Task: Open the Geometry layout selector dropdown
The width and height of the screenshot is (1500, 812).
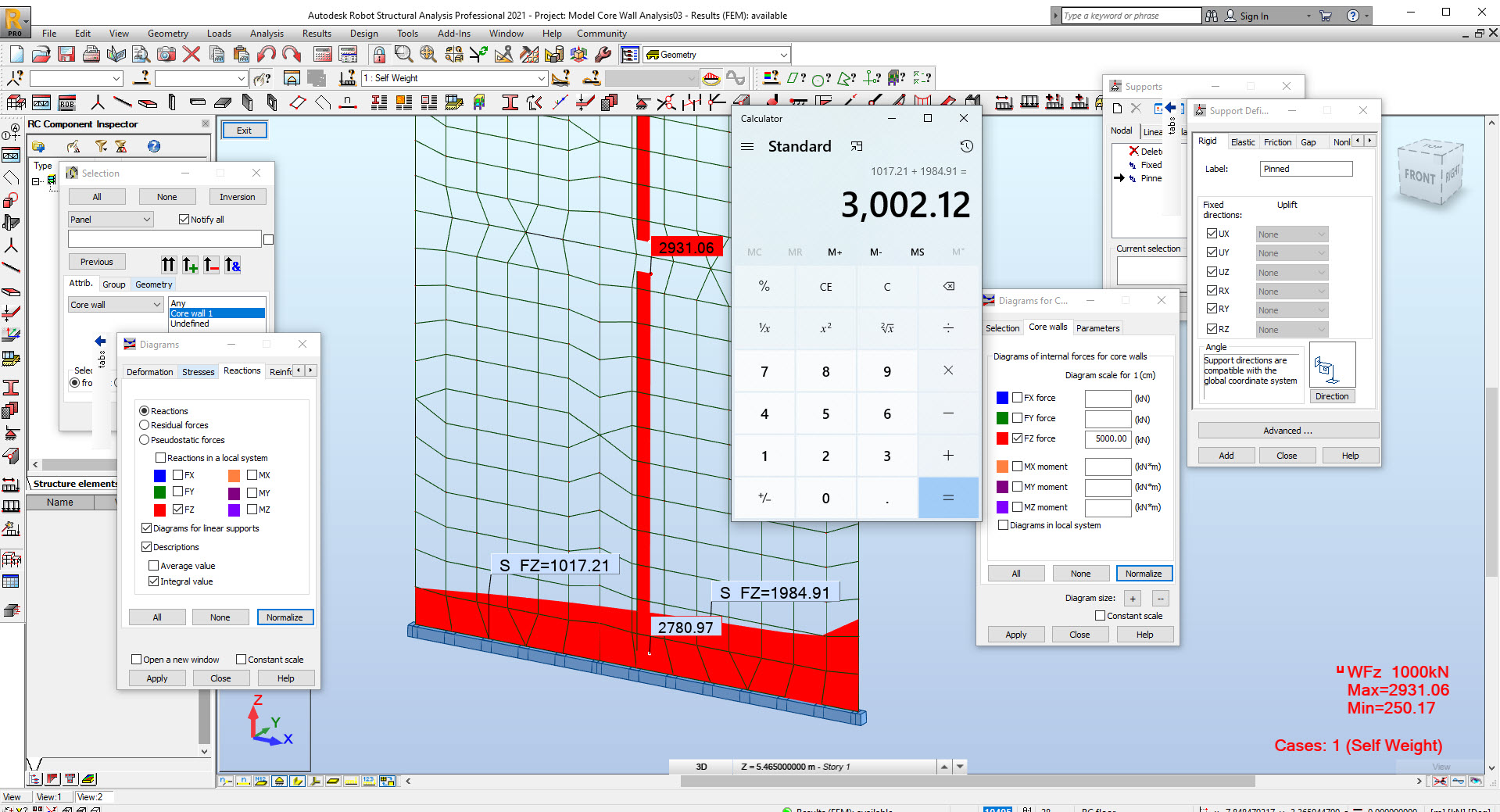Action: tap(782, 54)
